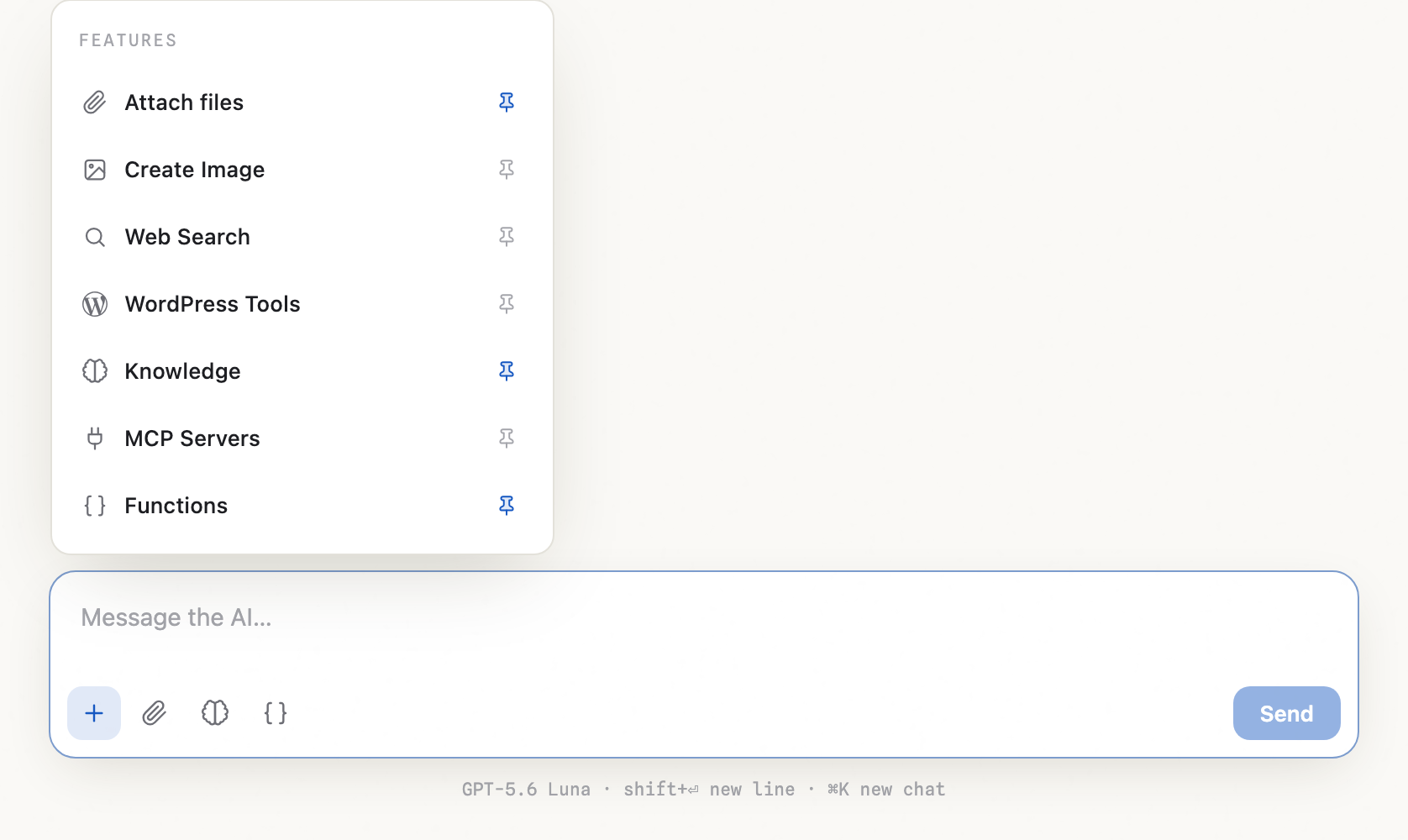Viewport: 1408px width, 840px height.
Task: Click the ⌘K new chat hint text
Action: coord(886,790)
